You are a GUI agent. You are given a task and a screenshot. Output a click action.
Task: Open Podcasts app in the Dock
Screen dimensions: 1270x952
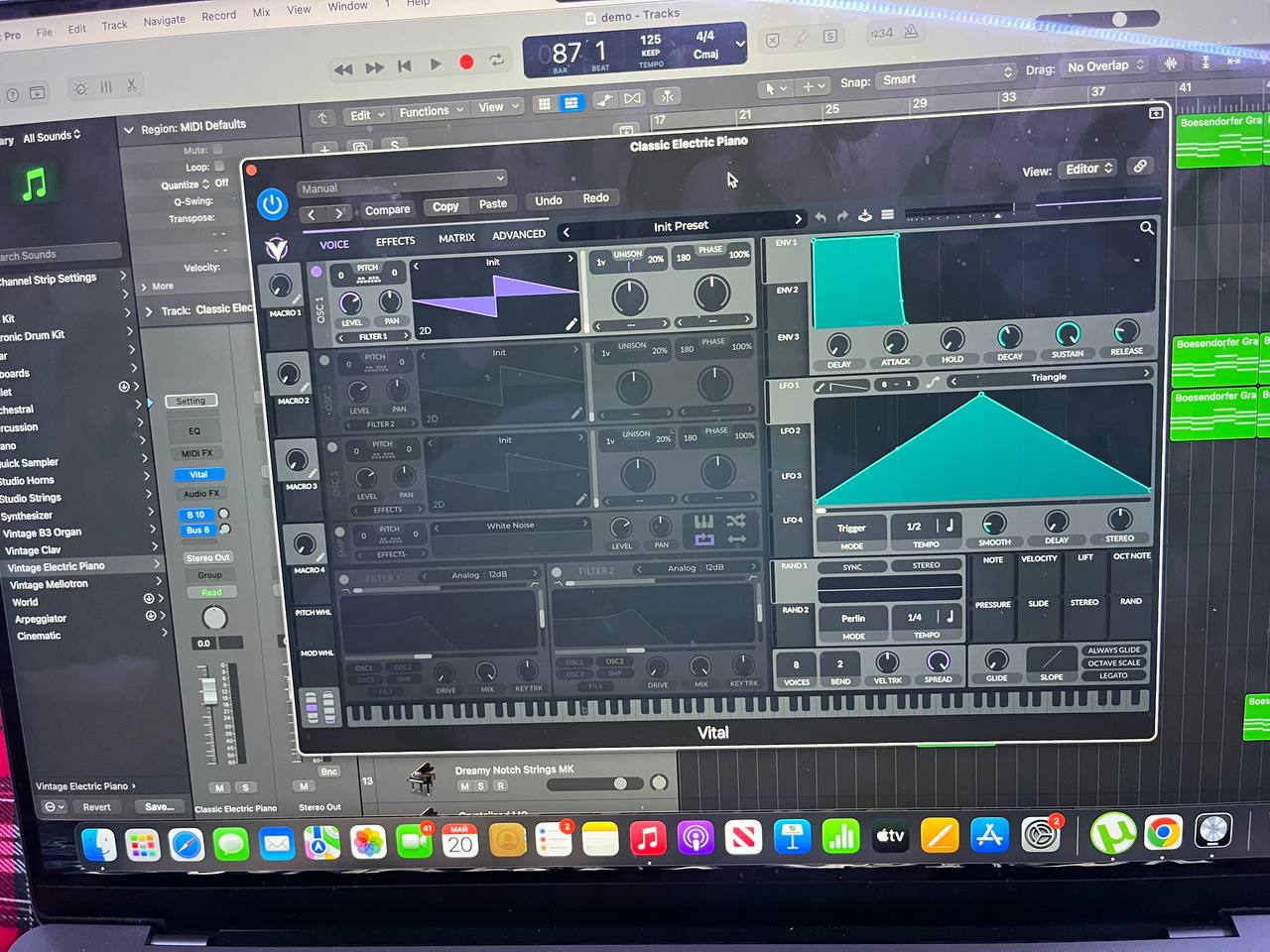696,839
